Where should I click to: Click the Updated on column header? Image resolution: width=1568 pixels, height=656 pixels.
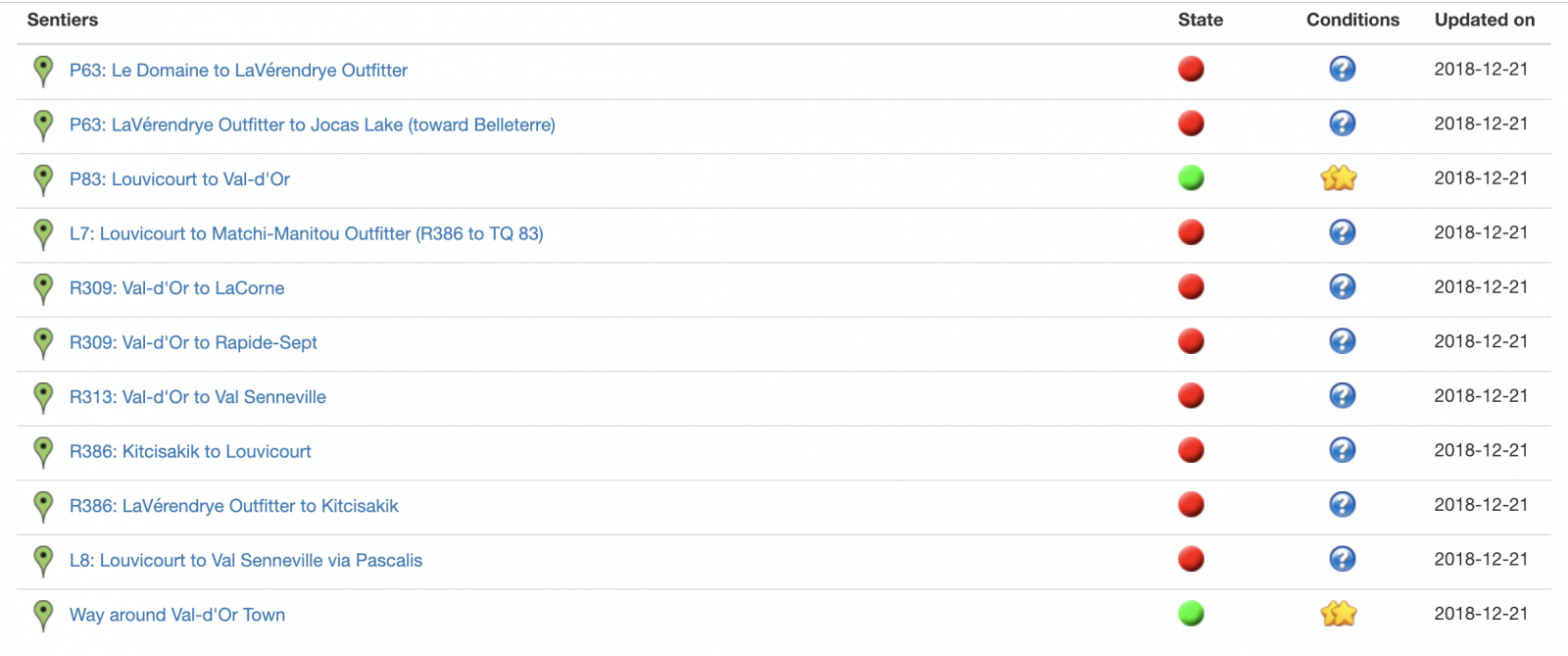[x=1485, y=20]
